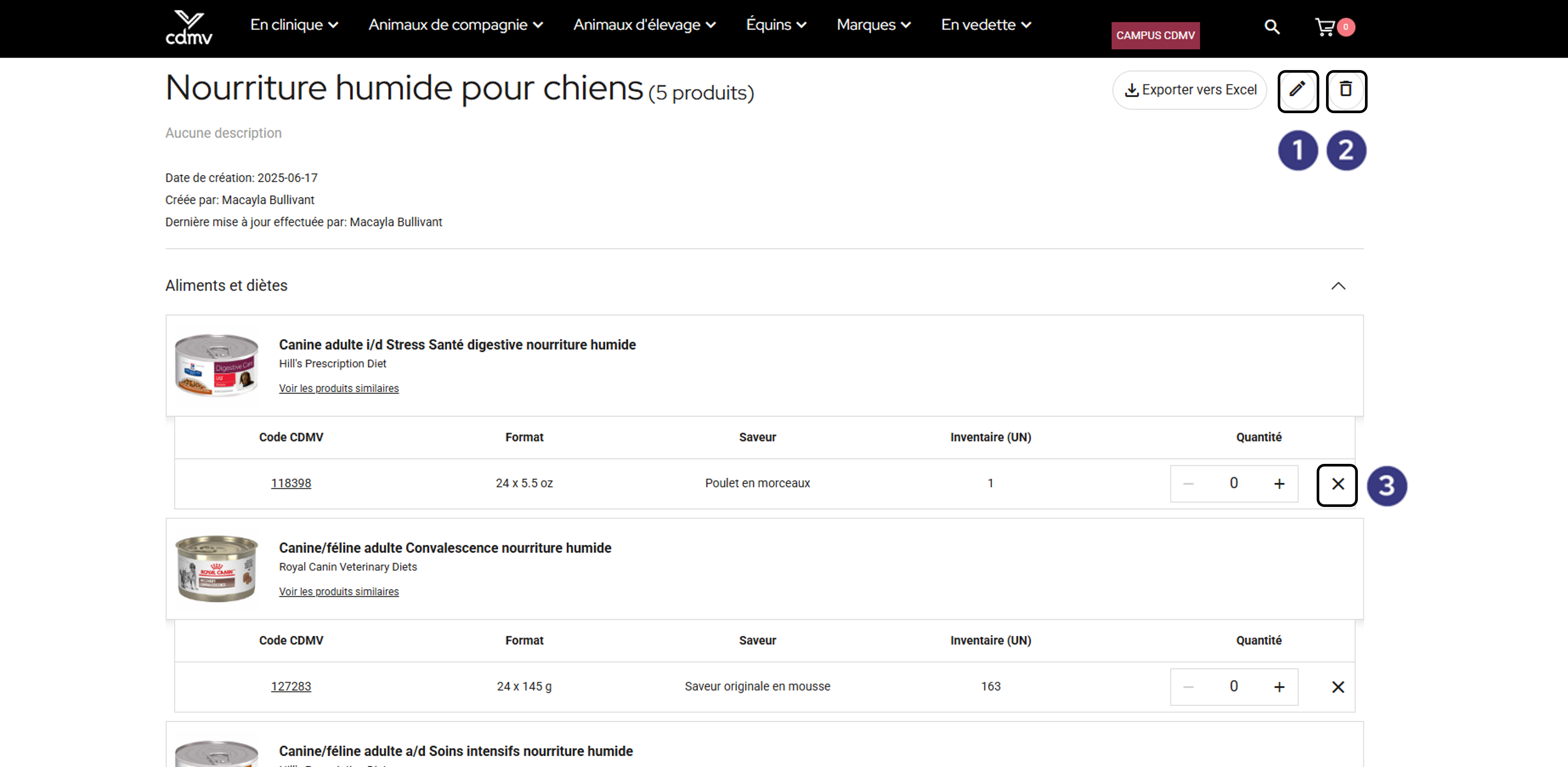
Task: Click the Poulet en morceaux flavor cell
Action: coord(757,483)
